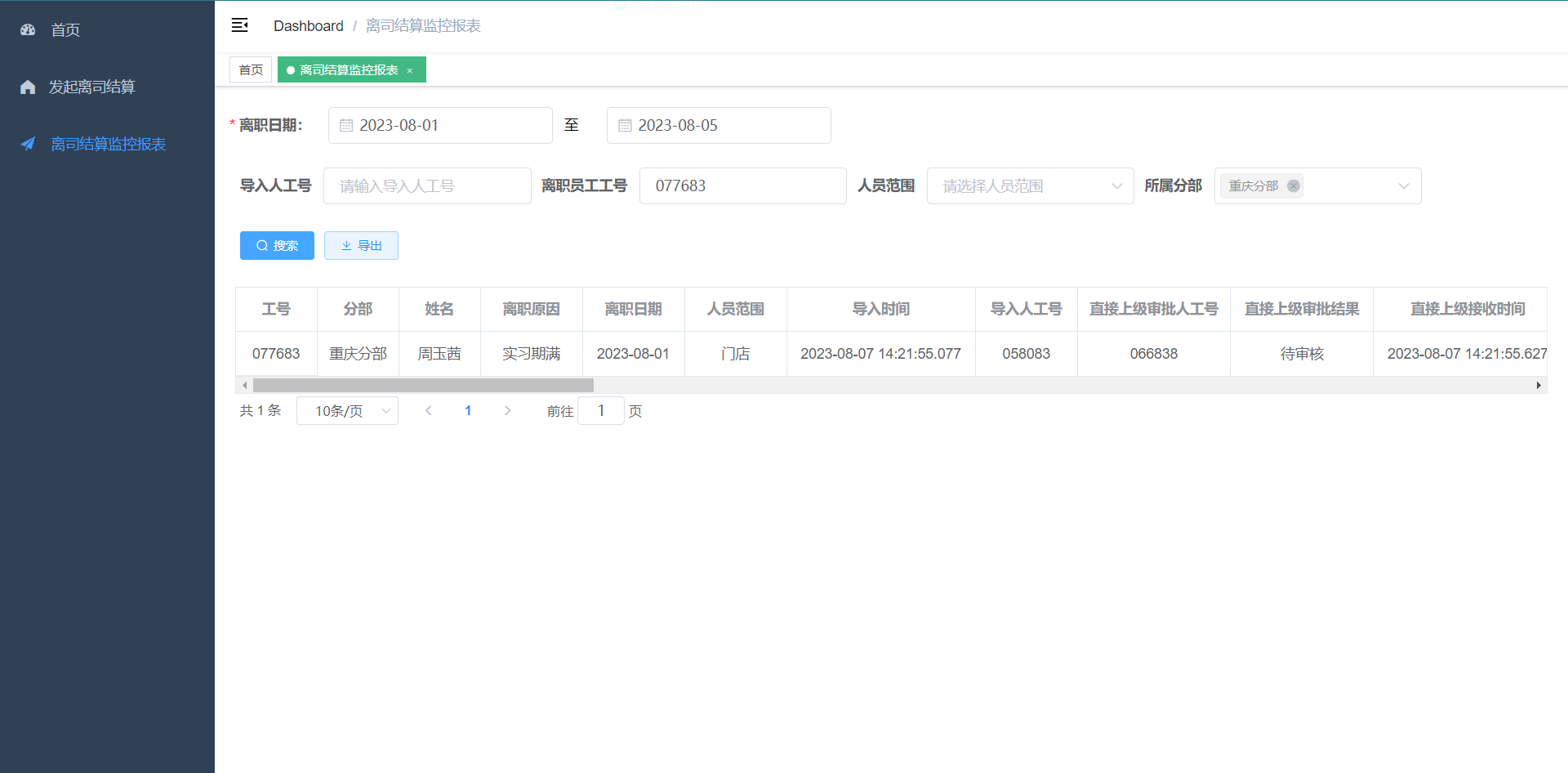The width and height of the screenshot is (1568, 773).
Task: Click the 搜索 button
Action: click(x=277, y=245)
